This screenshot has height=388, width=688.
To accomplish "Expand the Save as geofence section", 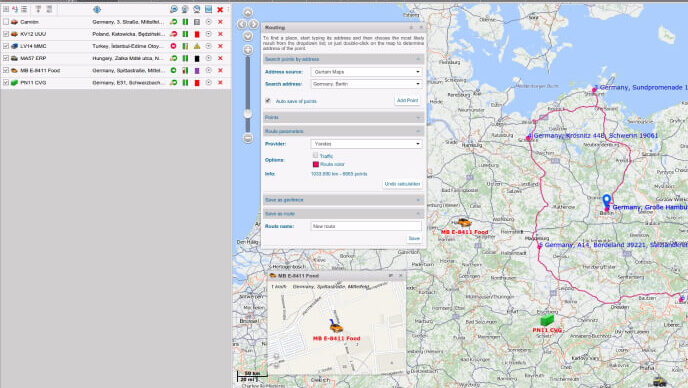I will pyautogui.click(x=343, y=200).
